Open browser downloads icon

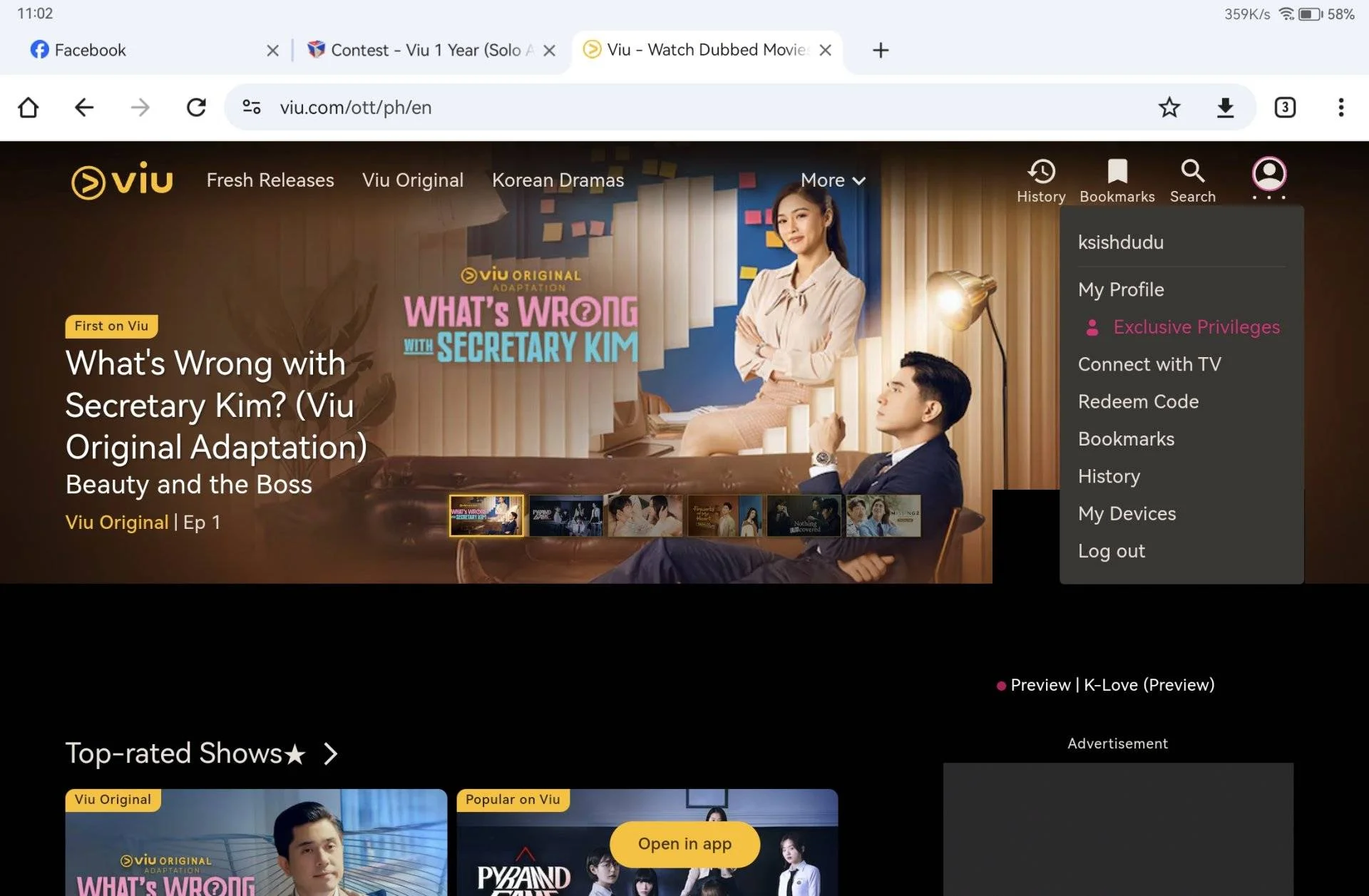click(1225, 108)
